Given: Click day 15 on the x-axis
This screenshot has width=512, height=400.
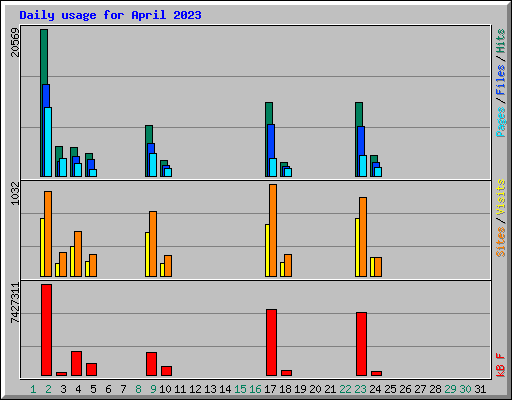Looking at the screenshot, I should tap(240, 389).
